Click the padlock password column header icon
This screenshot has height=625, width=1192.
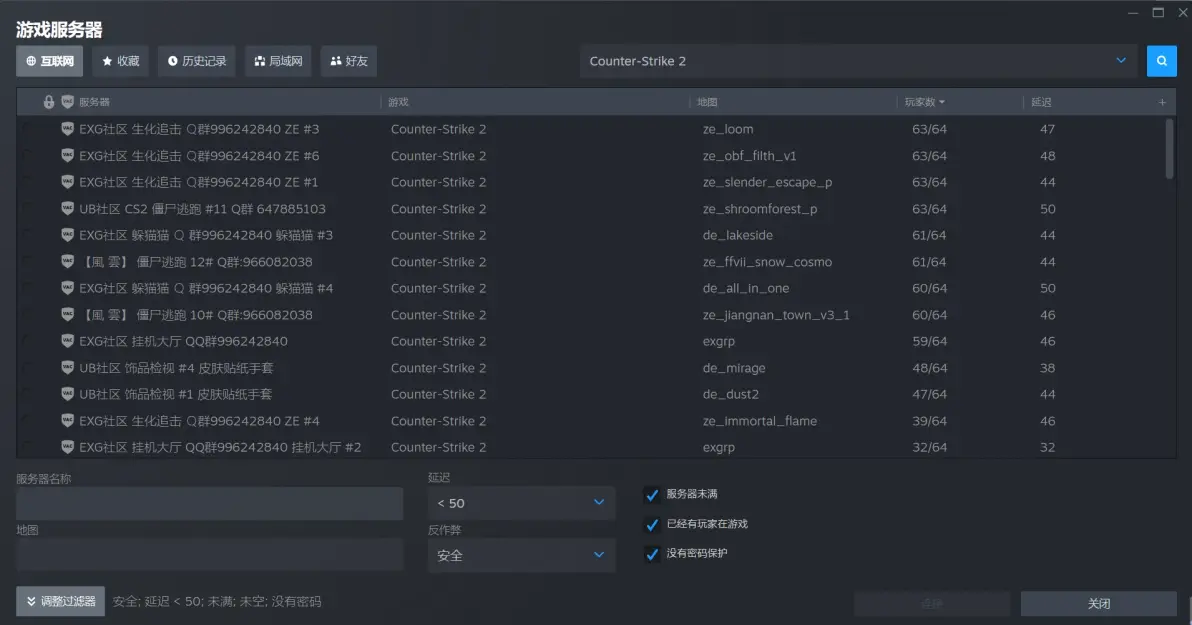pos(49,102)
